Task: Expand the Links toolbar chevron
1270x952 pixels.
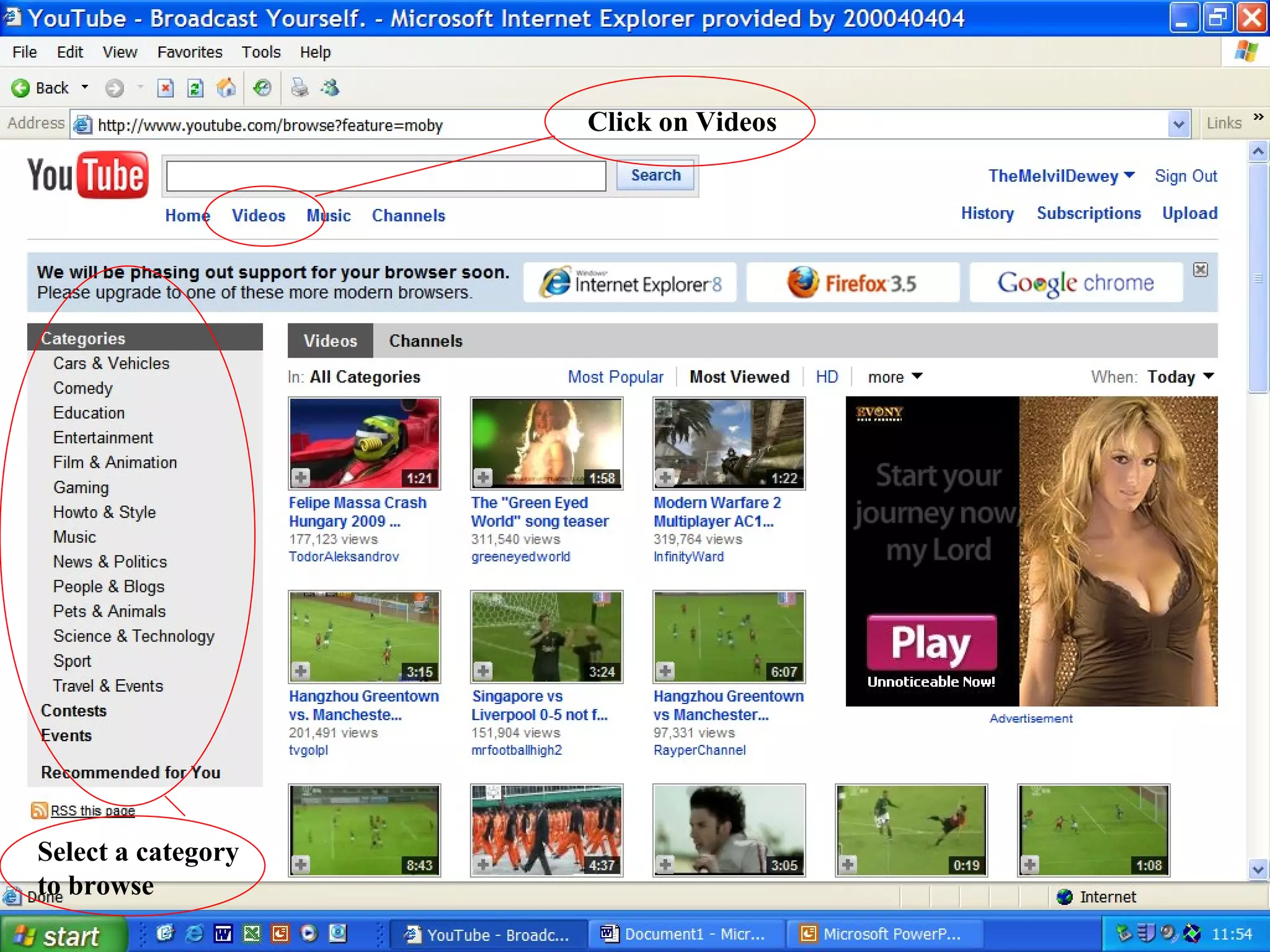Action: click(1258, 117)
